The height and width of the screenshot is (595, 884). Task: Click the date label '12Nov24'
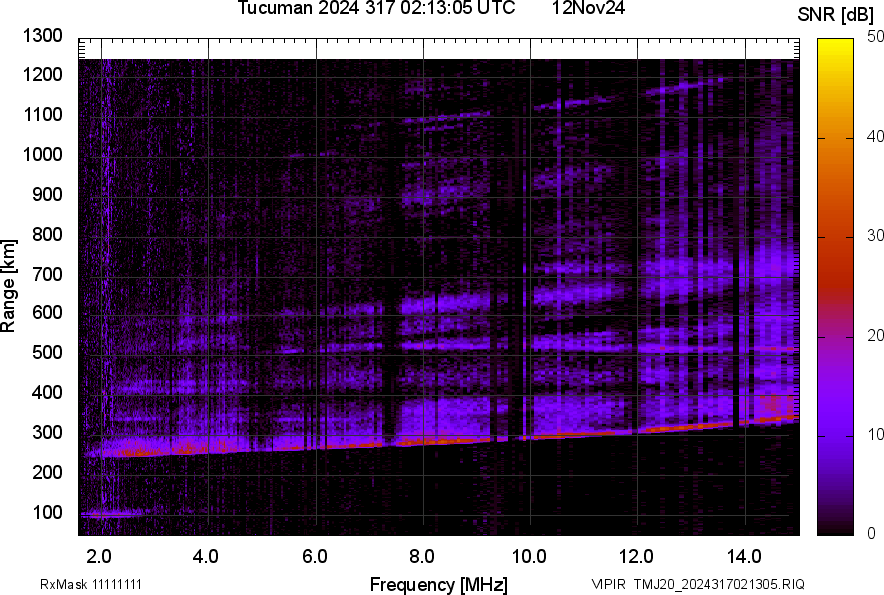[x=588, y=8]
